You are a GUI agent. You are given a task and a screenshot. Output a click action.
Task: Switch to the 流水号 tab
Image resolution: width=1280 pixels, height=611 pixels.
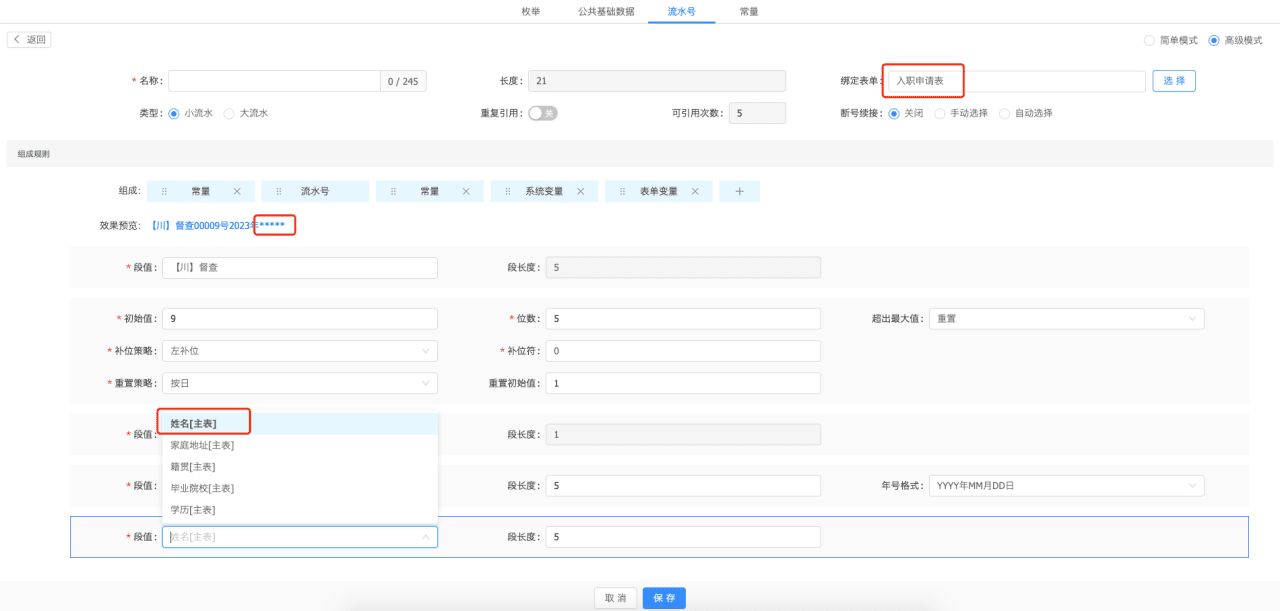[x=682, y=11]
